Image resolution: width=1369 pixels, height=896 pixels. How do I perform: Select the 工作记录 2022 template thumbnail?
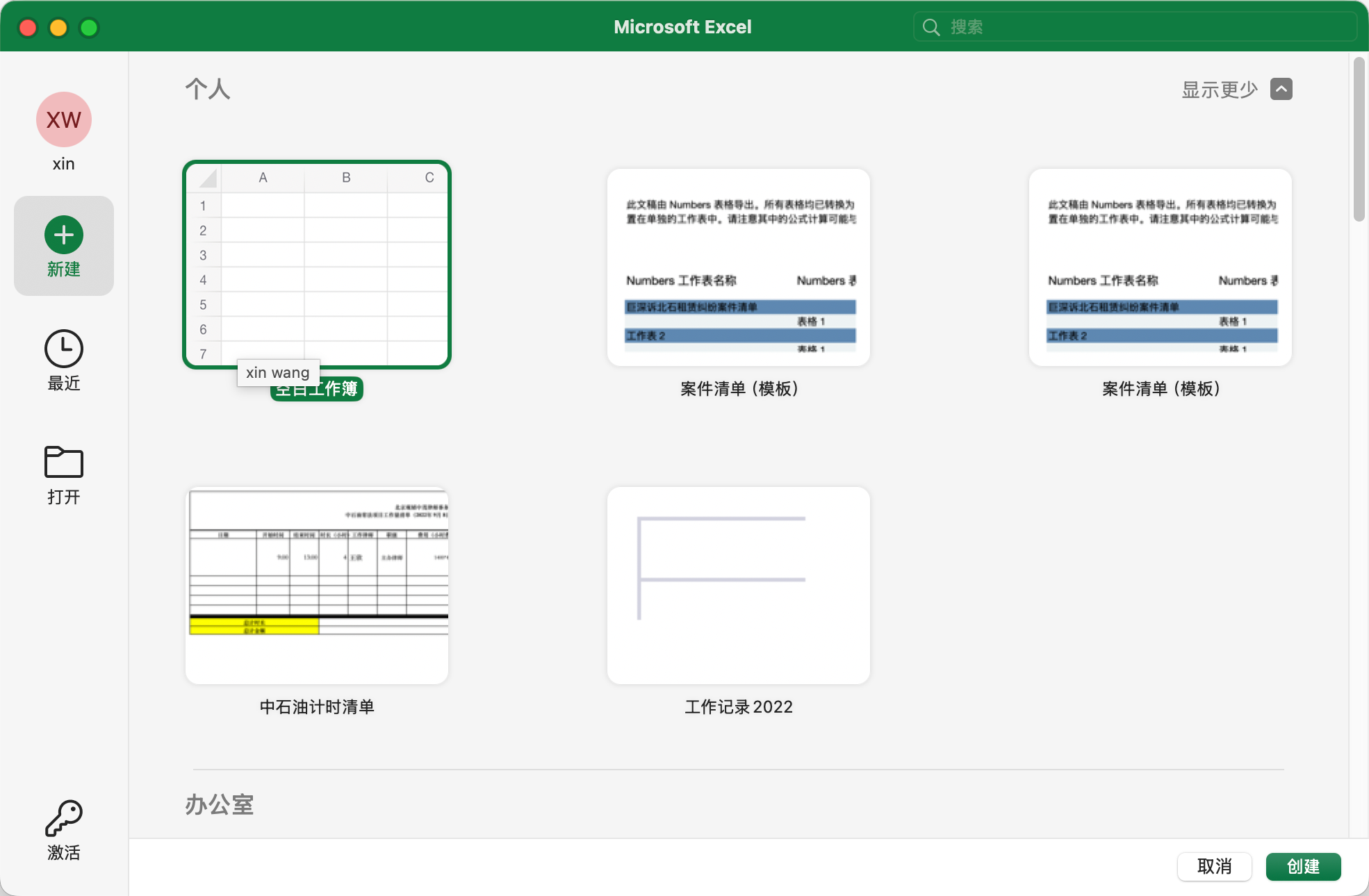click(739, 586)
